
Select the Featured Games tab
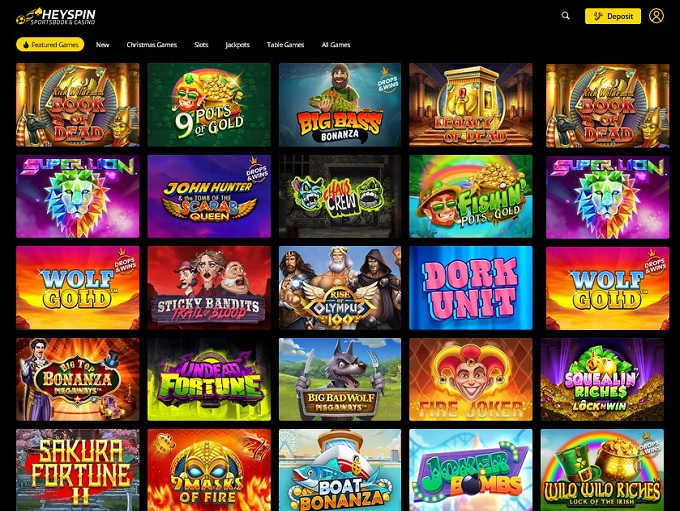tap(50, 44)
